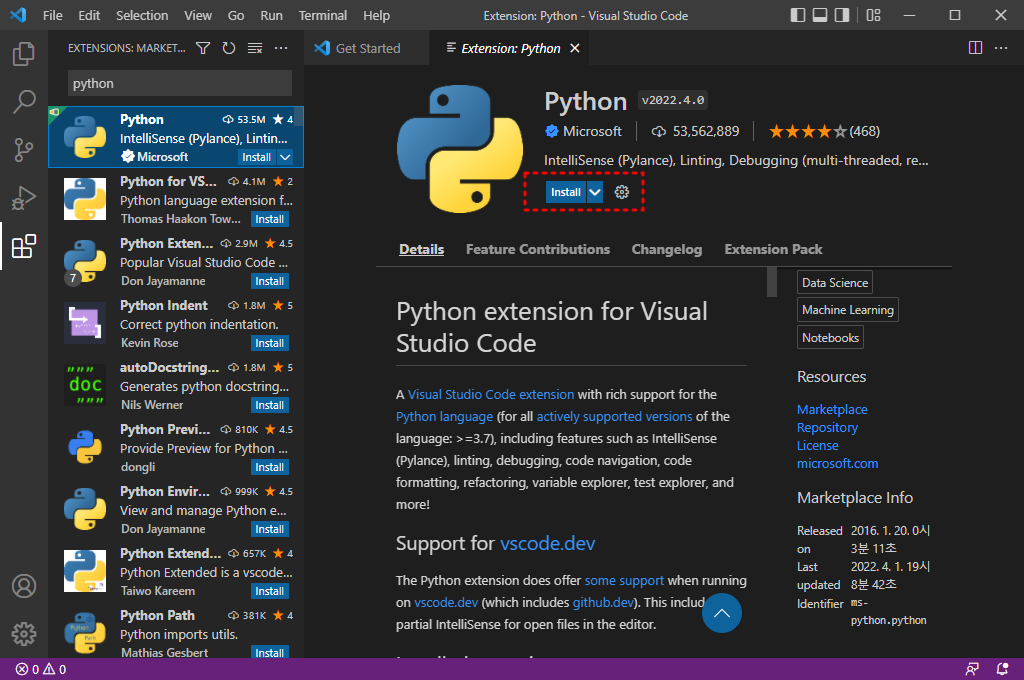Open the Go menu
This screenshot has height=680, width=1024.
(x=236, y=15)
